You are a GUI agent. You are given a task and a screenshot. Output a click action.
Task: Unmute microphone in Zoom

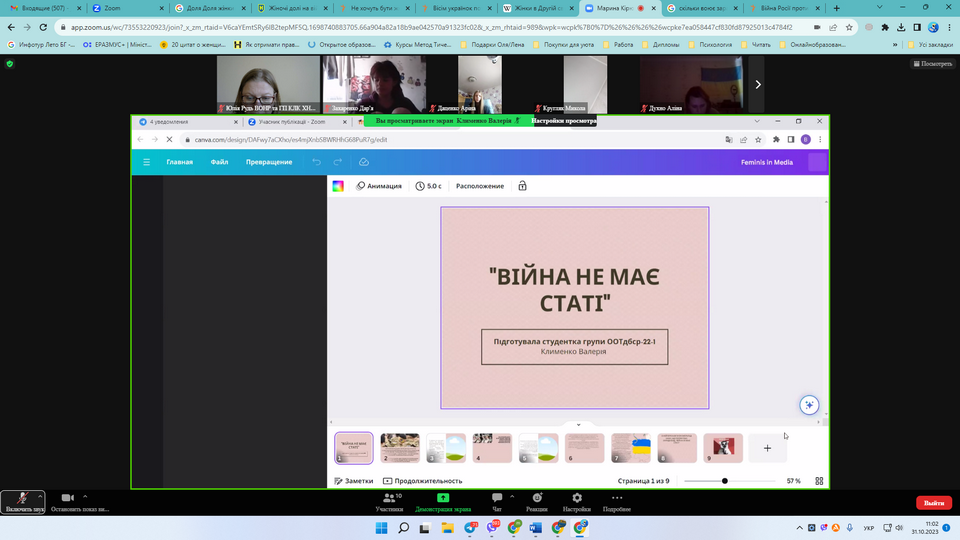21,499
